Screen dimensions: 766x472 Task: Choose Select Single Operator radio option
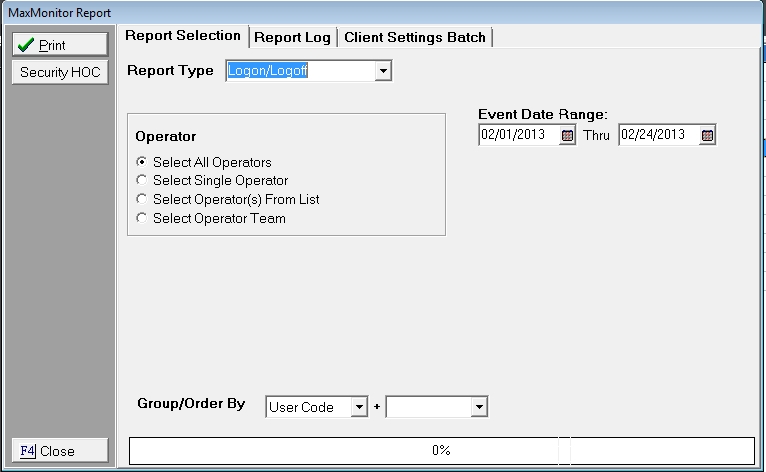point(142,181)
